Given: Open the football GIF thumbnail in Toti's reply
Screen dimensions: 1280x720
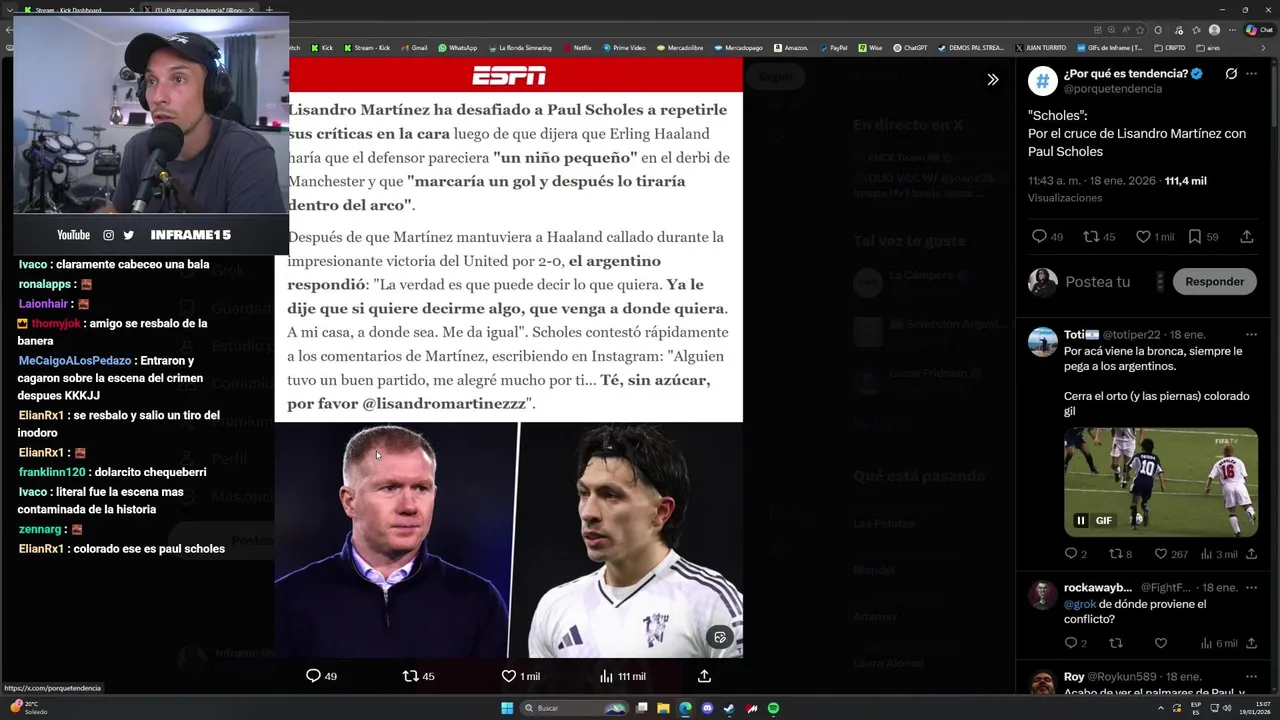Looking at the screenshot, I should (1161, 482).
